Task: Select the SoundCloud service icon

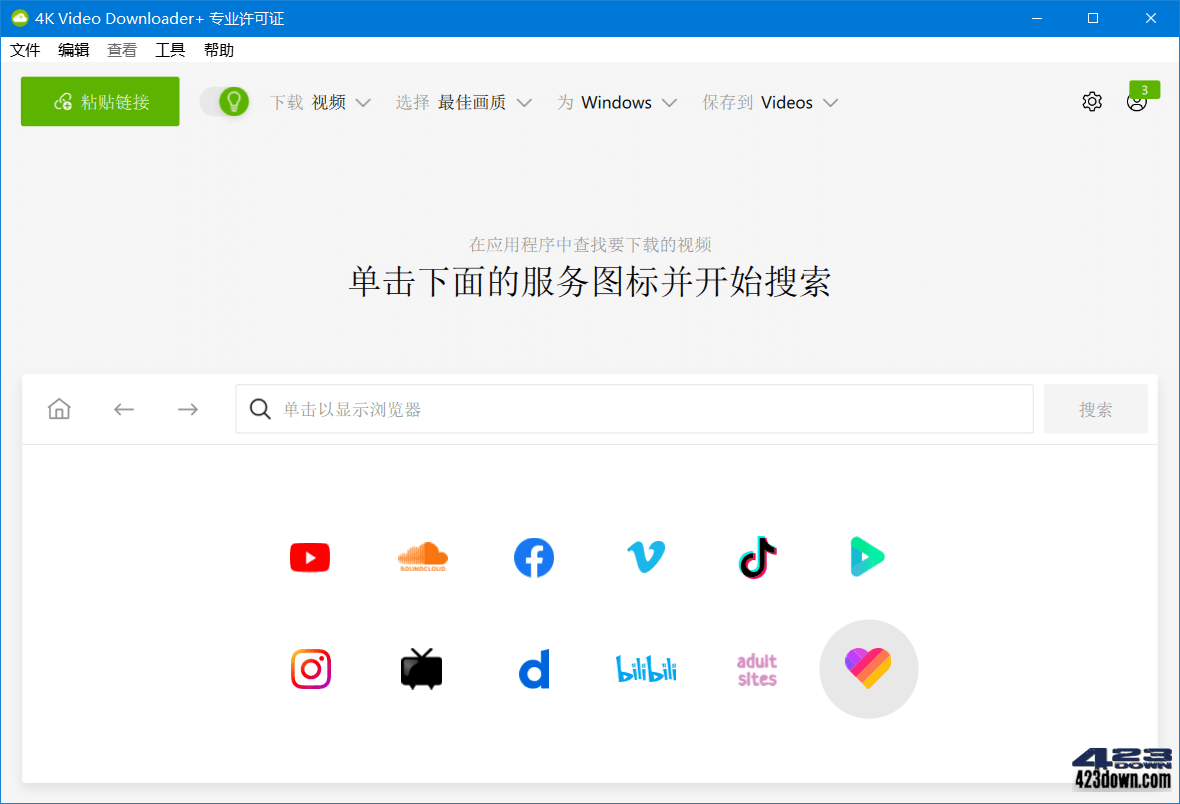Action: (x=422, y=557)
